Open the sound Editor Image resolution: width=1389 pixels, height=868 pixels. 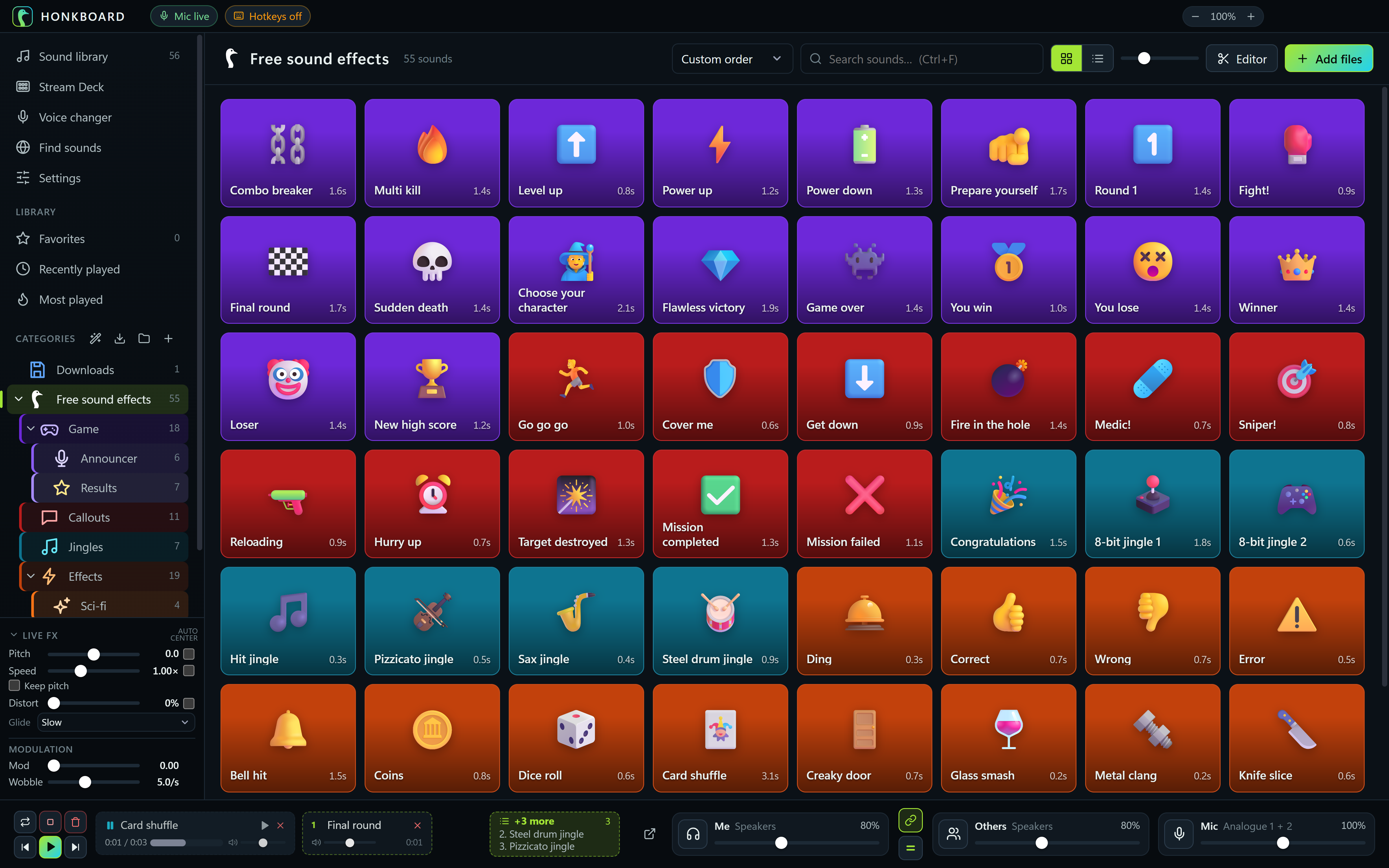(x=1241, y=58)
